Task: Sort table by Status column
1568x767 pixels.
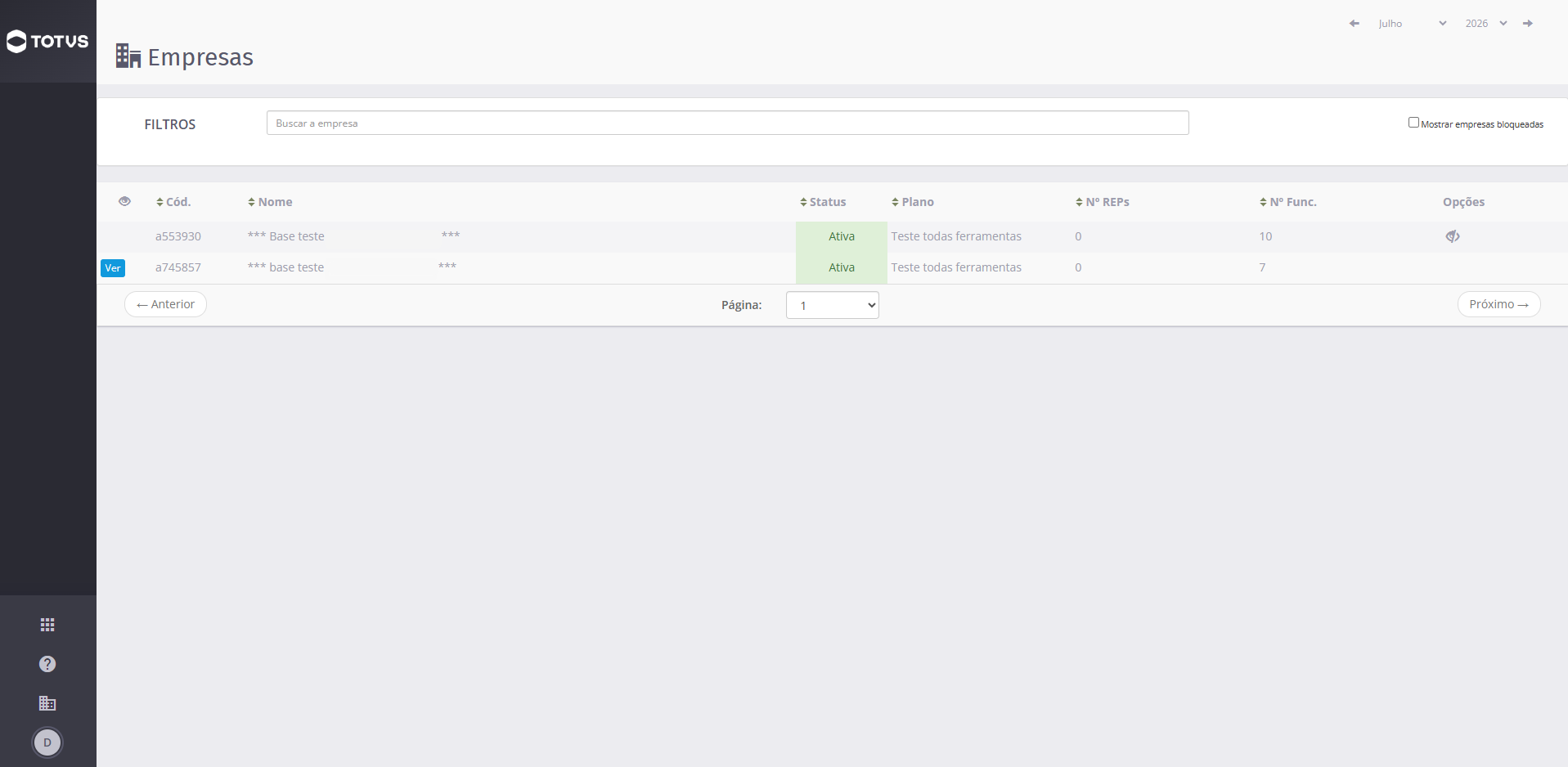Action: pos(823,202)
